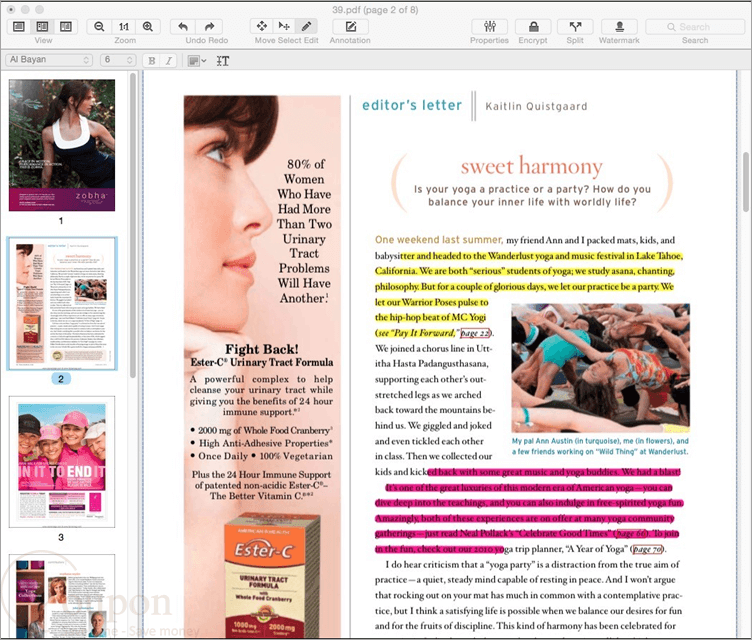Click the 'Kaitlin Quistgaard' author name
752x640 pixels.
tap(536, 107)
